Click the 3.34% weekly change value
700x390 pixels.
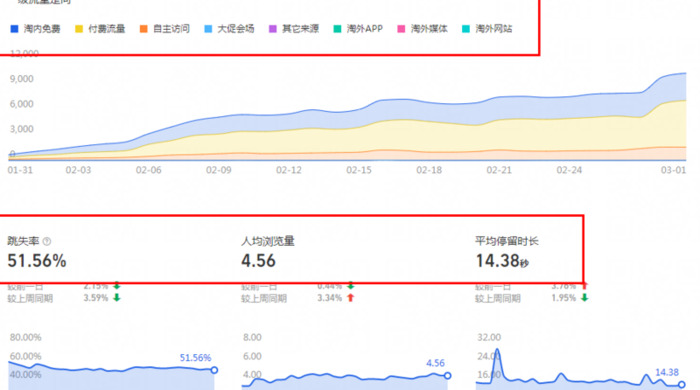[x=329, y=298]
